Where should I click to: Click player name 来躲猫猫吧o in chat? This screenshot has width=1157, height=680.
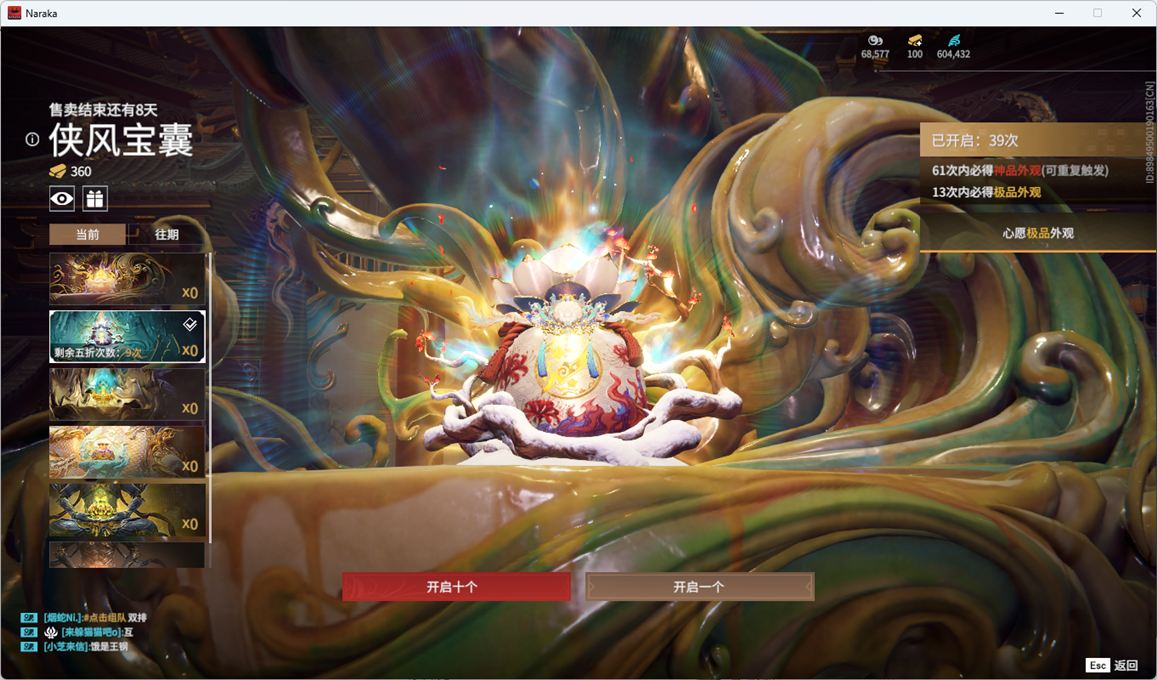coord(91,632)
